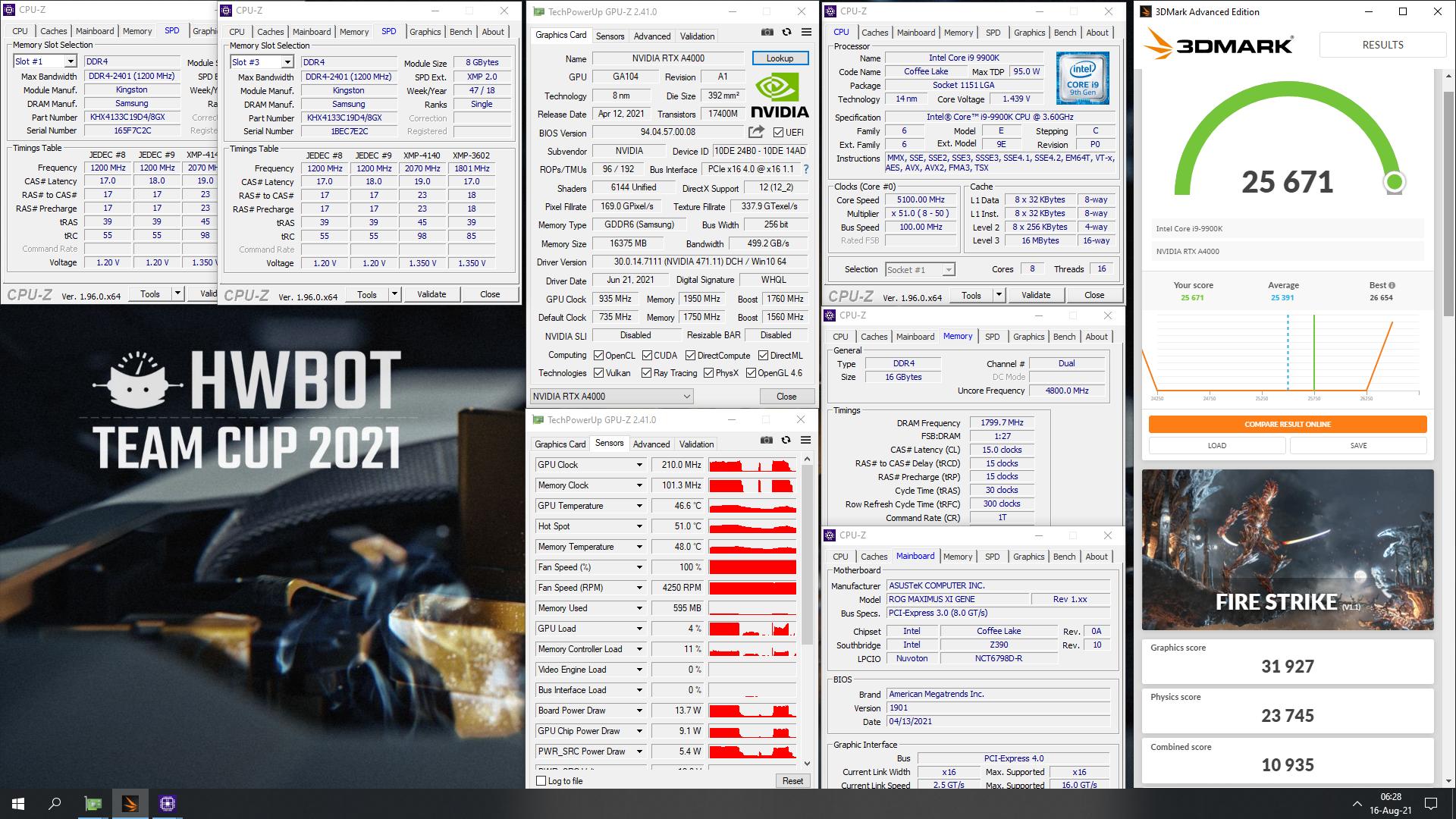
Task: Open the GPU-Z hamburger menu in Graphics Card window
Action: click(807, 33)
